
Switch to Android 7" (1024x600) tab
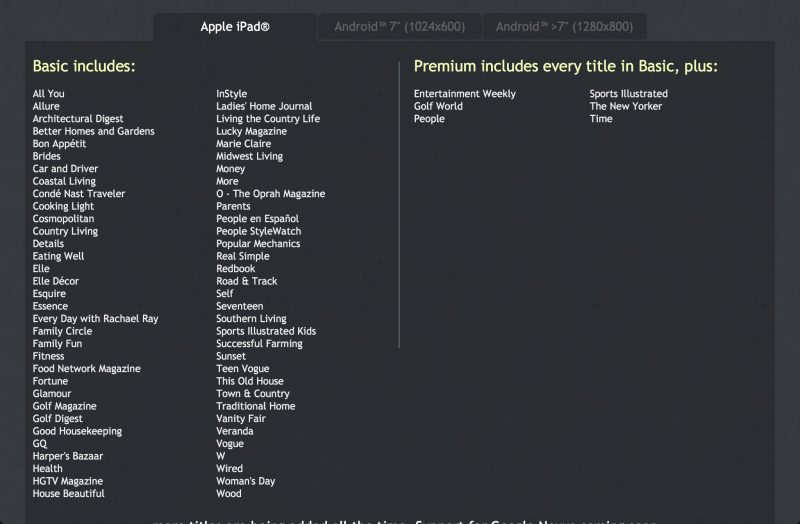[398, 27]
